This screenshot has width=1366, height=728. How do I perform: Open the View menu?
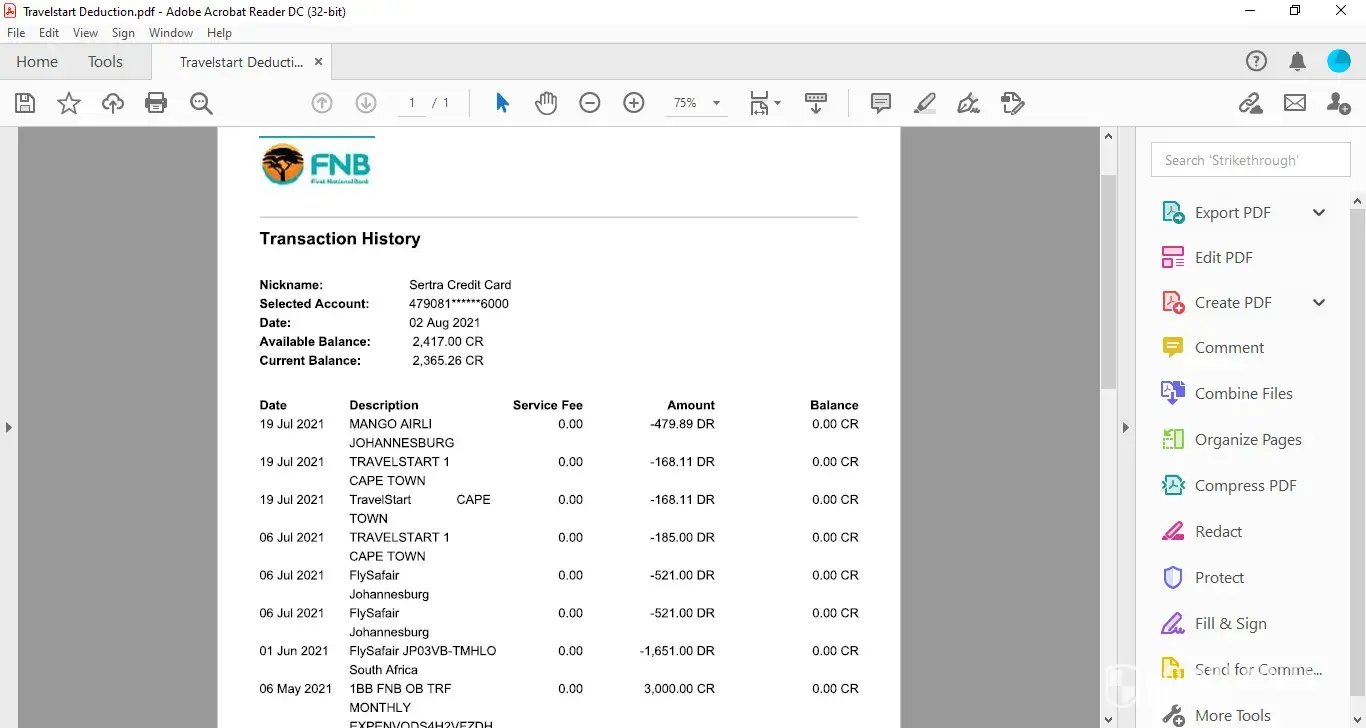click(86, 33)
